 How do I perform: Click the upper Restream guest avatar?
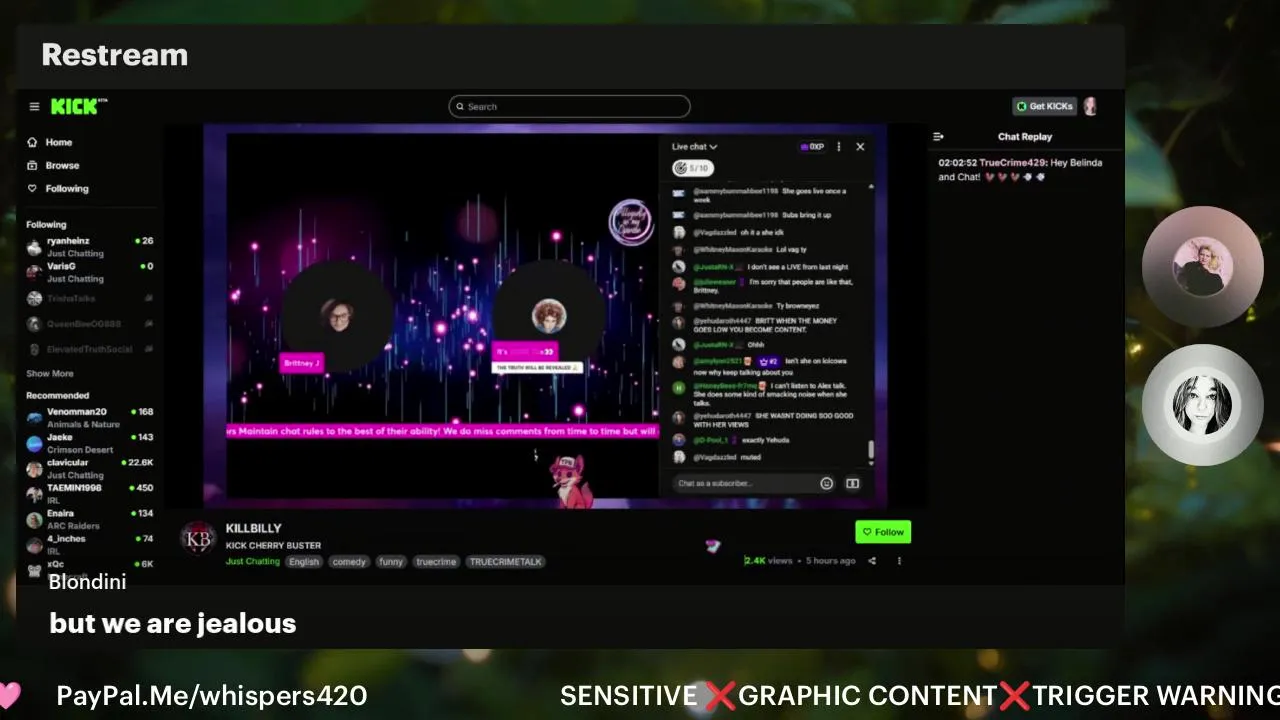point(1203,266)
